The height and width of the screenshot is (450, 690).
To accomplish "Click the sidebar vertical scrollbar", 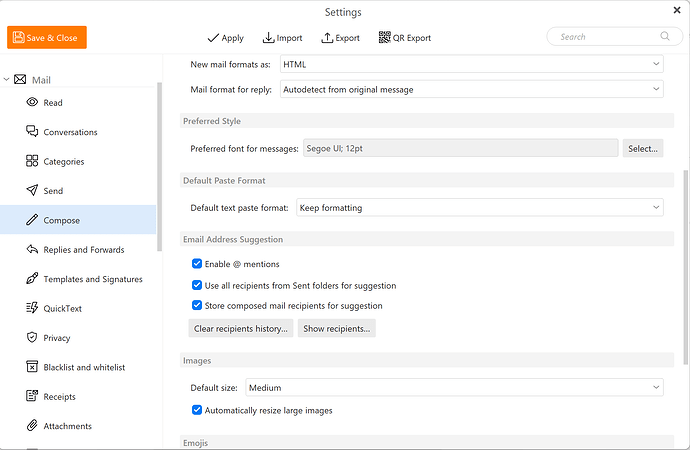I will coord(159,167).
